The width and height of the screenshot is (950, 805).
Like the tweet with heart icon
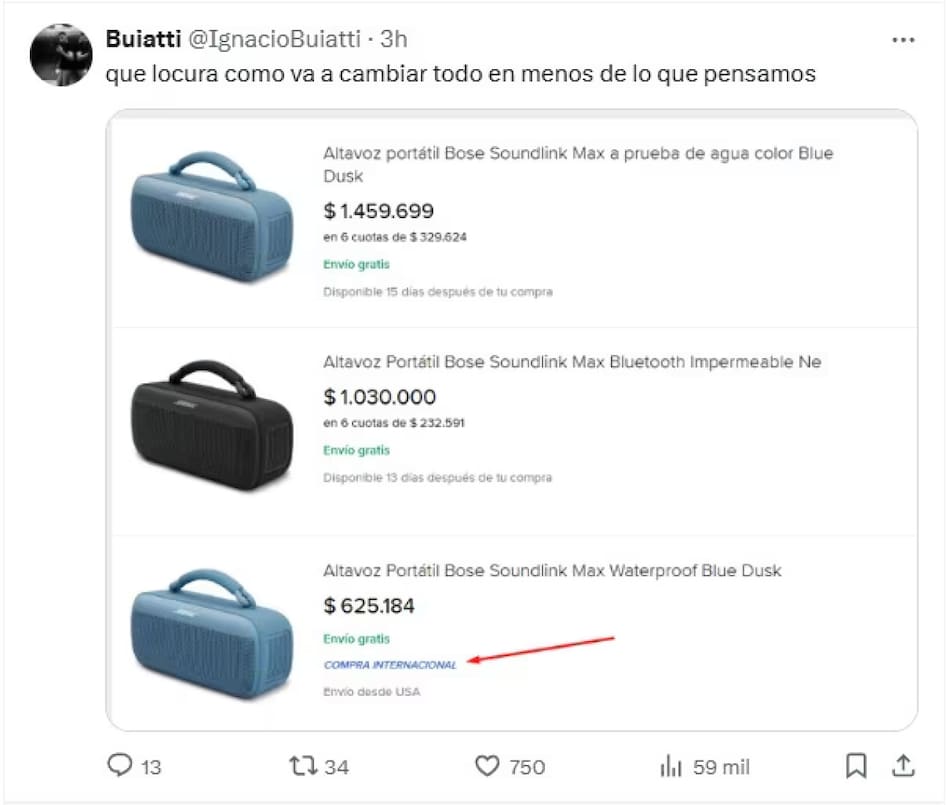pyautogui.click(x=487, y=767)
